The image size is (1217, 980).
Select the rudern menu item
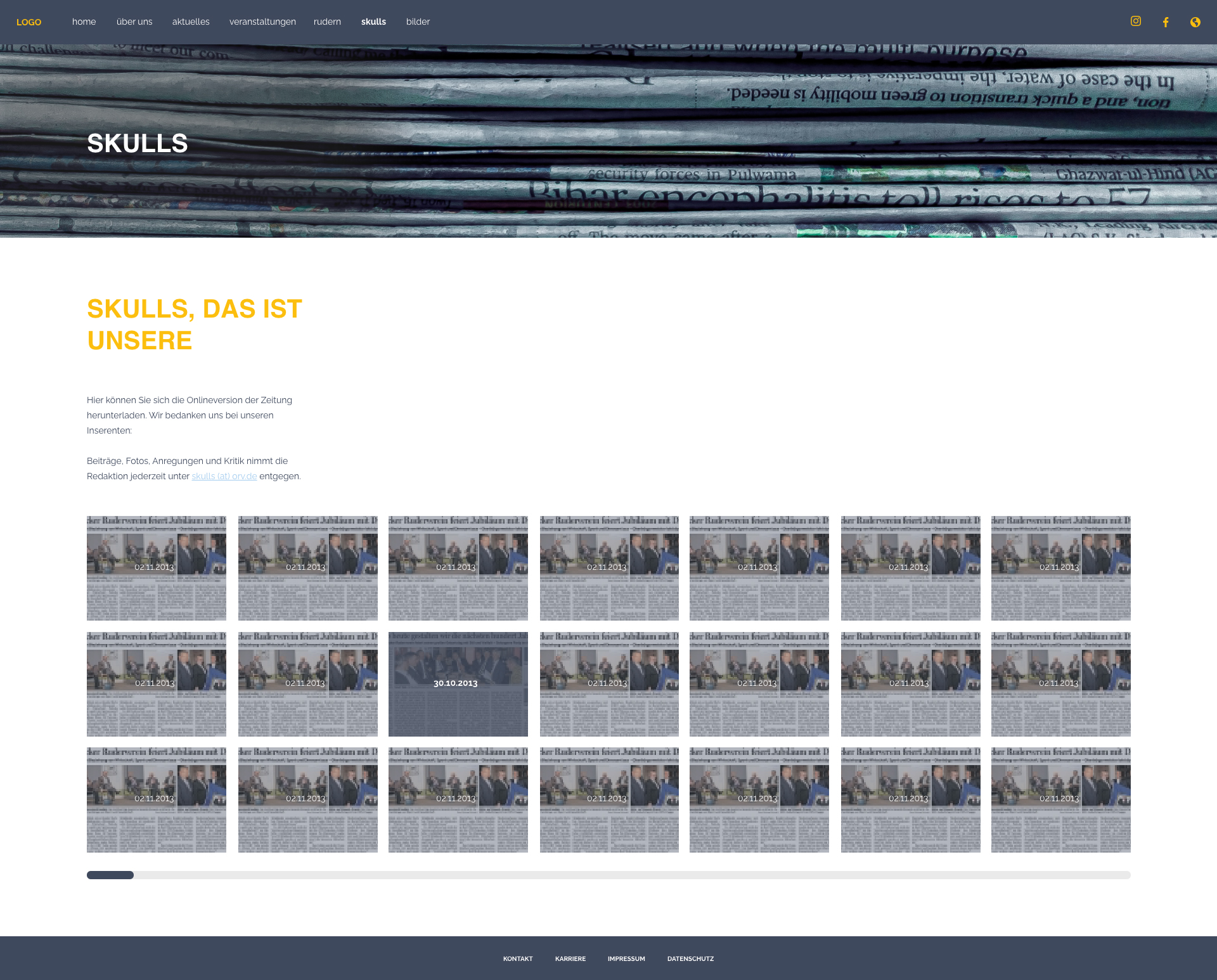[327, 22]
